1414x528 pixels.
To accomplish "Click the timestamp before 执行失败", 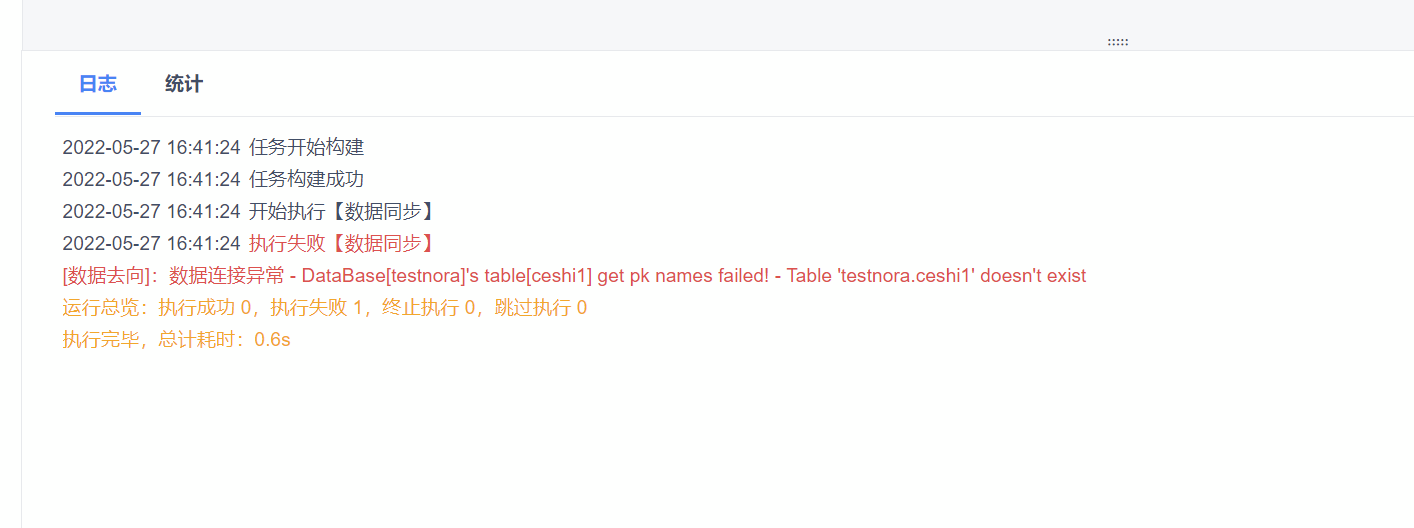I will (151, 244).
